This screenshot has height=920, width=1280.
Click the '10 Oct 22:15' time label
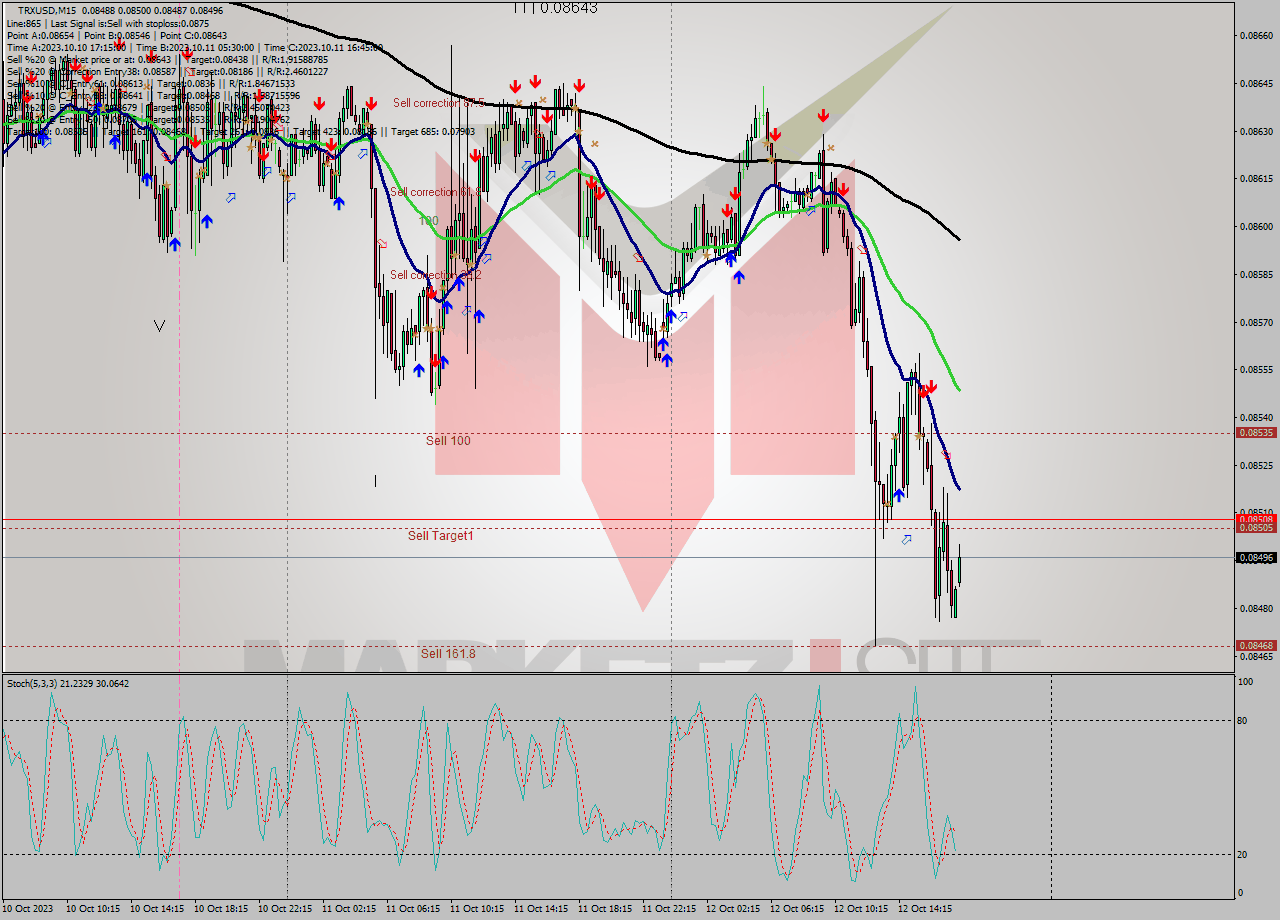[x=285, y=909]
